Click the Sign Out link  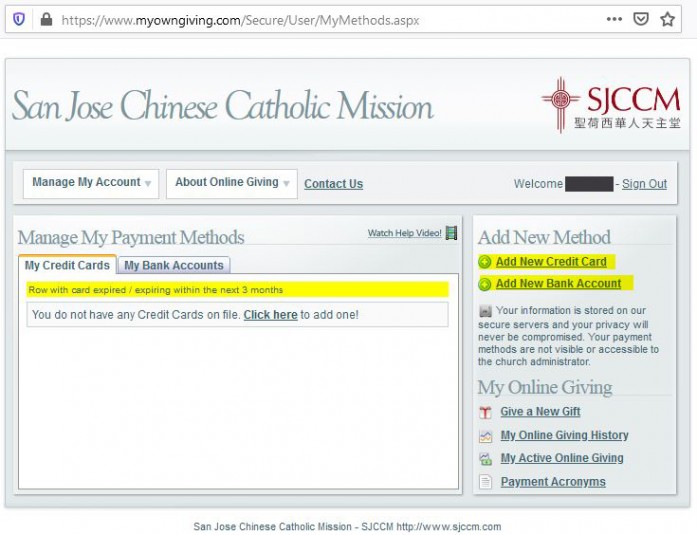pyautogui.click(x=644, y=184)
